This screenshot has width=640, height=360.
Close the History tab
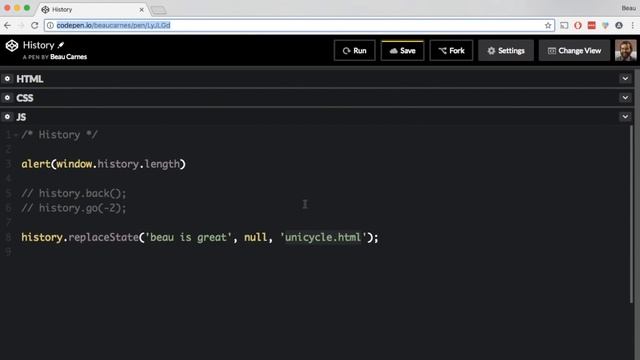[x=142, y=9]
